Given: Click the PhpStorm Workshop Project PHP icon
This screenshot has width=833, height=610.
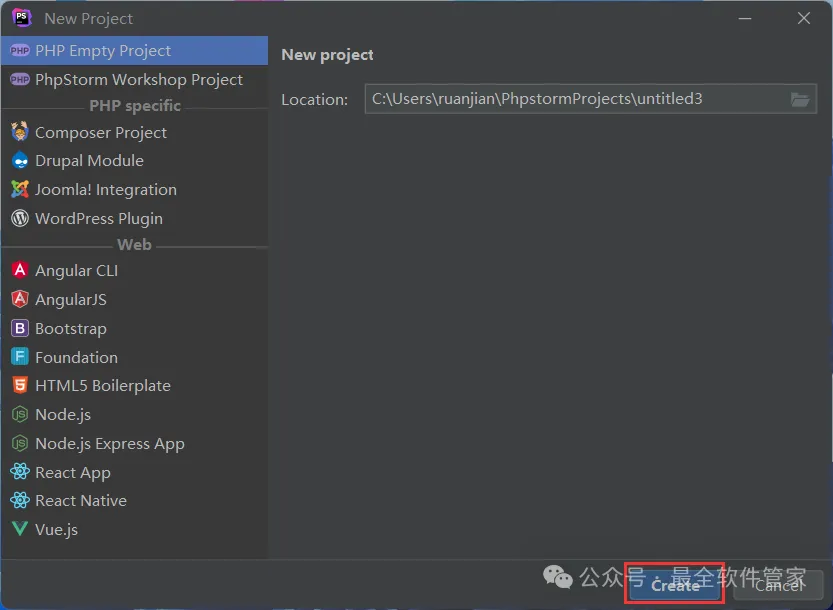Looking at the screenshot, I should pyautogui.click(x=20, y=80).
